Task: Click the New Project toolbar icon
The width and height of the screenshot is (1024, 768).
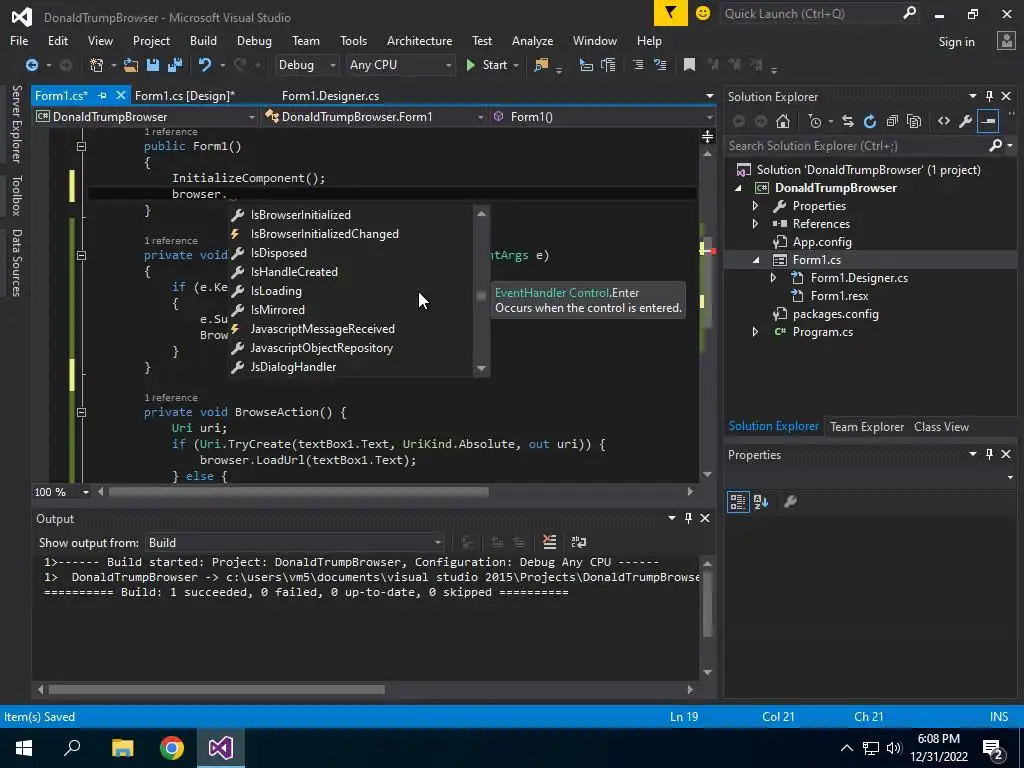Action: 97,65
